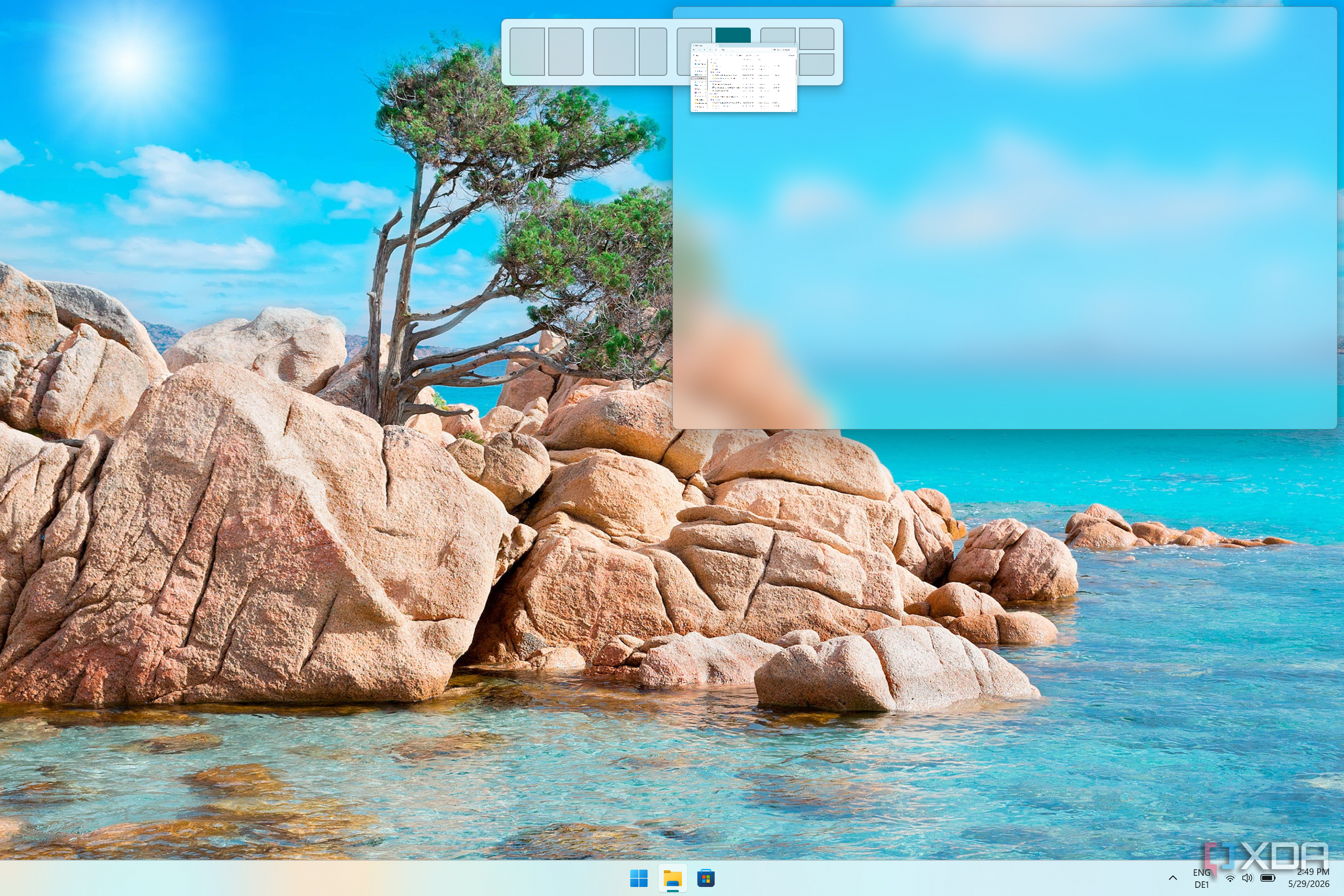This screenshot has width=1344, height=896.
Task: Open Wi-Fi network settings in the tray
Action: point(1230,878)
